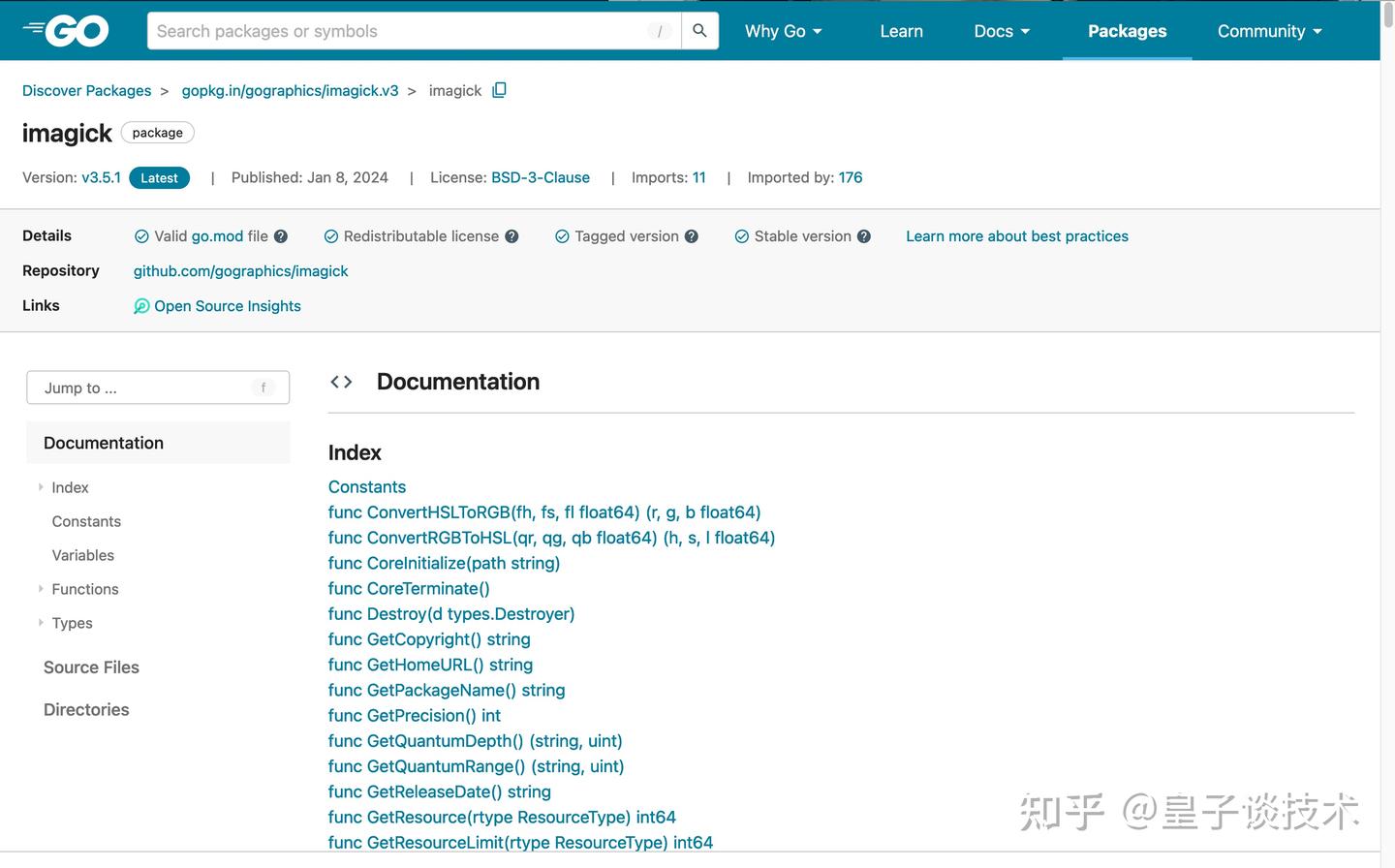Click the search magnifier icon
The image size is (1395, 868).
point(699,30)
